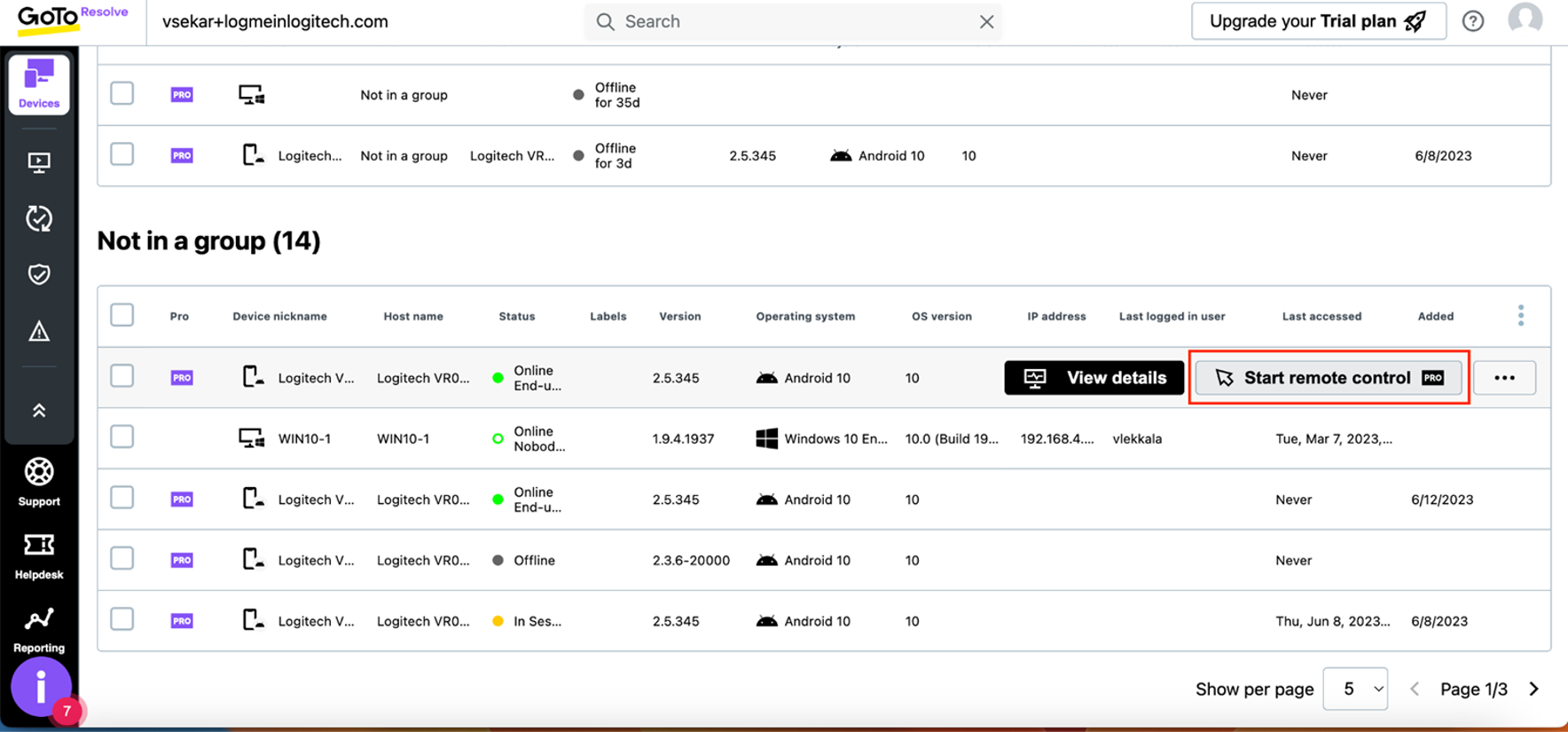Check the WIN10-1 device checkbox
The height and width of the screenshot is (732, 1568).
122,437
